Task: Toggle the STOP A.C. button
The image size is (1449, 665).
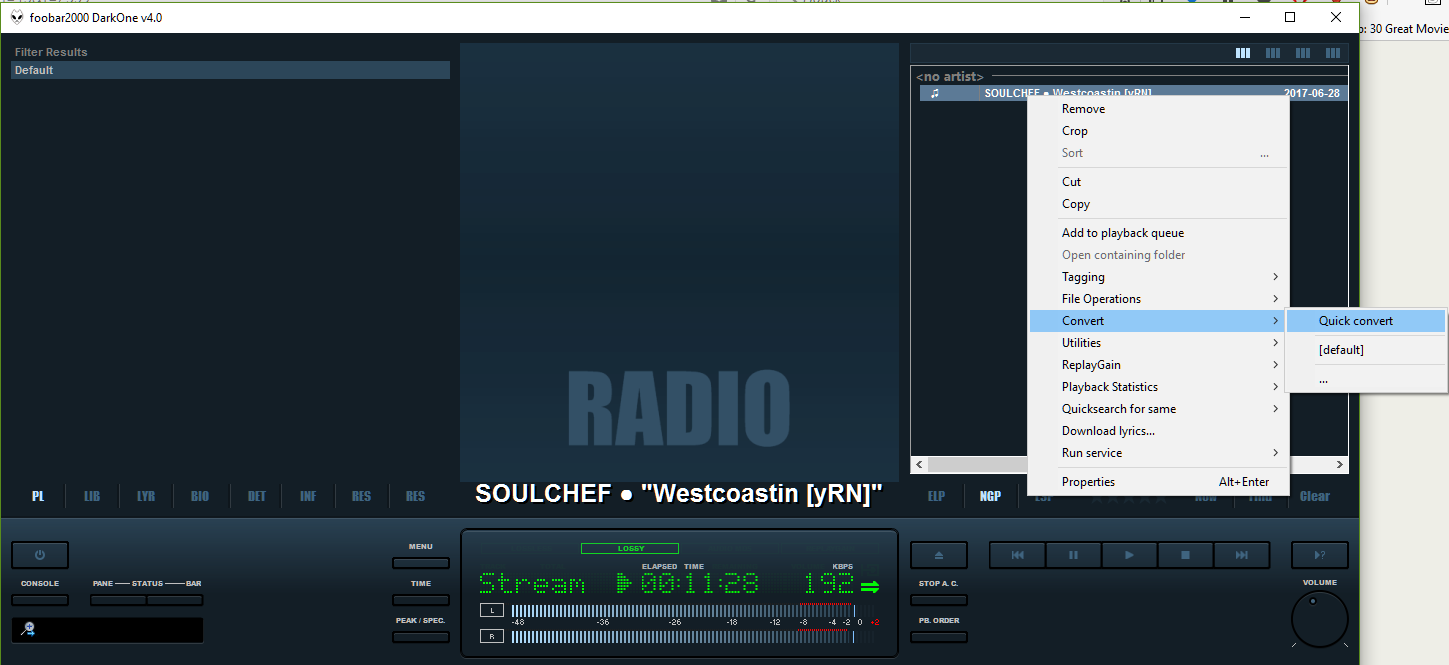Action: (938, 600)
